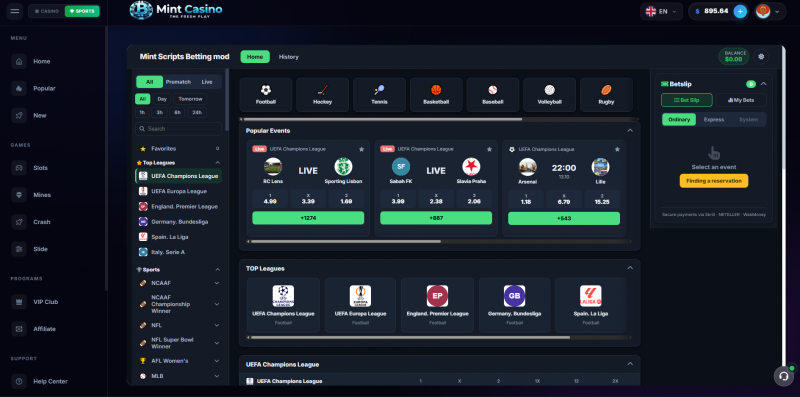Select the Tennis sport tile

click(x=379, y=94)
